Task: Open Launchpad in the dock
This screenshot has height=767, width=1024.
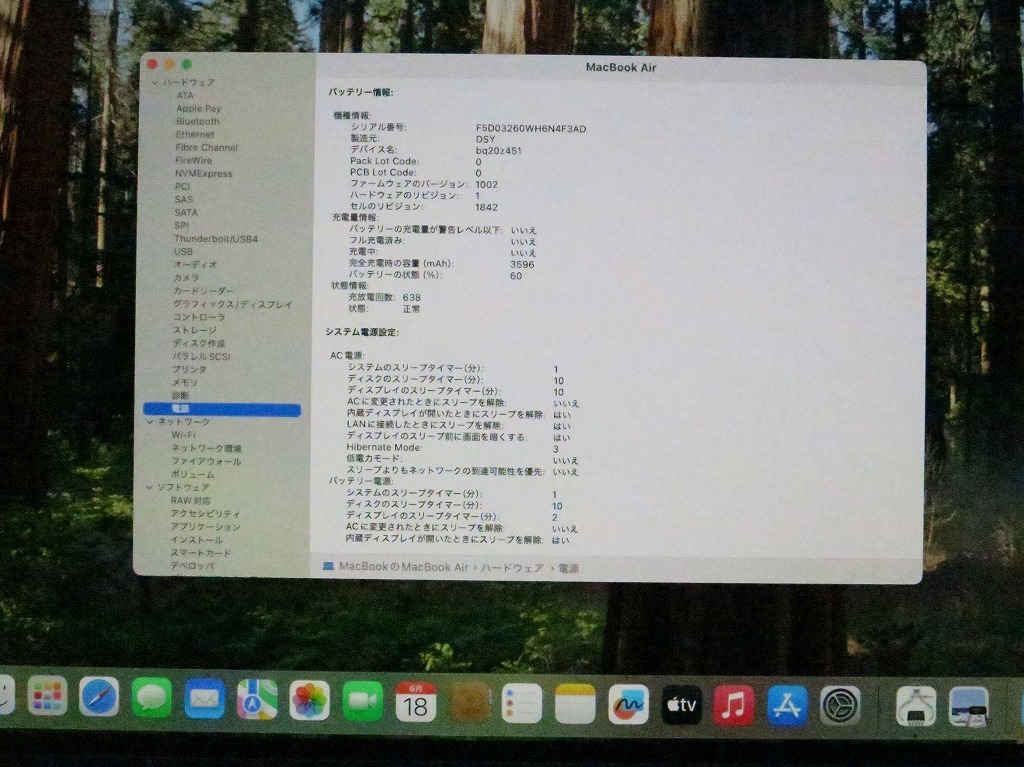Action: point(47,696)
